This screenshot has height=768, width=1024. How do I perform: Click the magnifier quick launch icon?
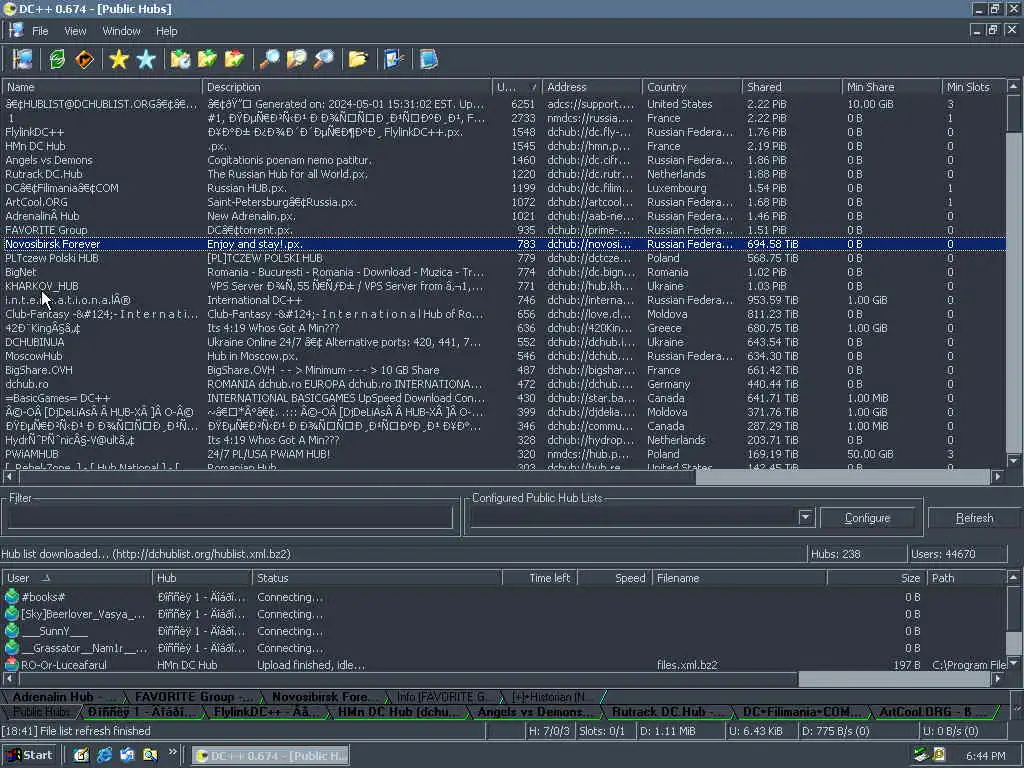coord(150,754)
